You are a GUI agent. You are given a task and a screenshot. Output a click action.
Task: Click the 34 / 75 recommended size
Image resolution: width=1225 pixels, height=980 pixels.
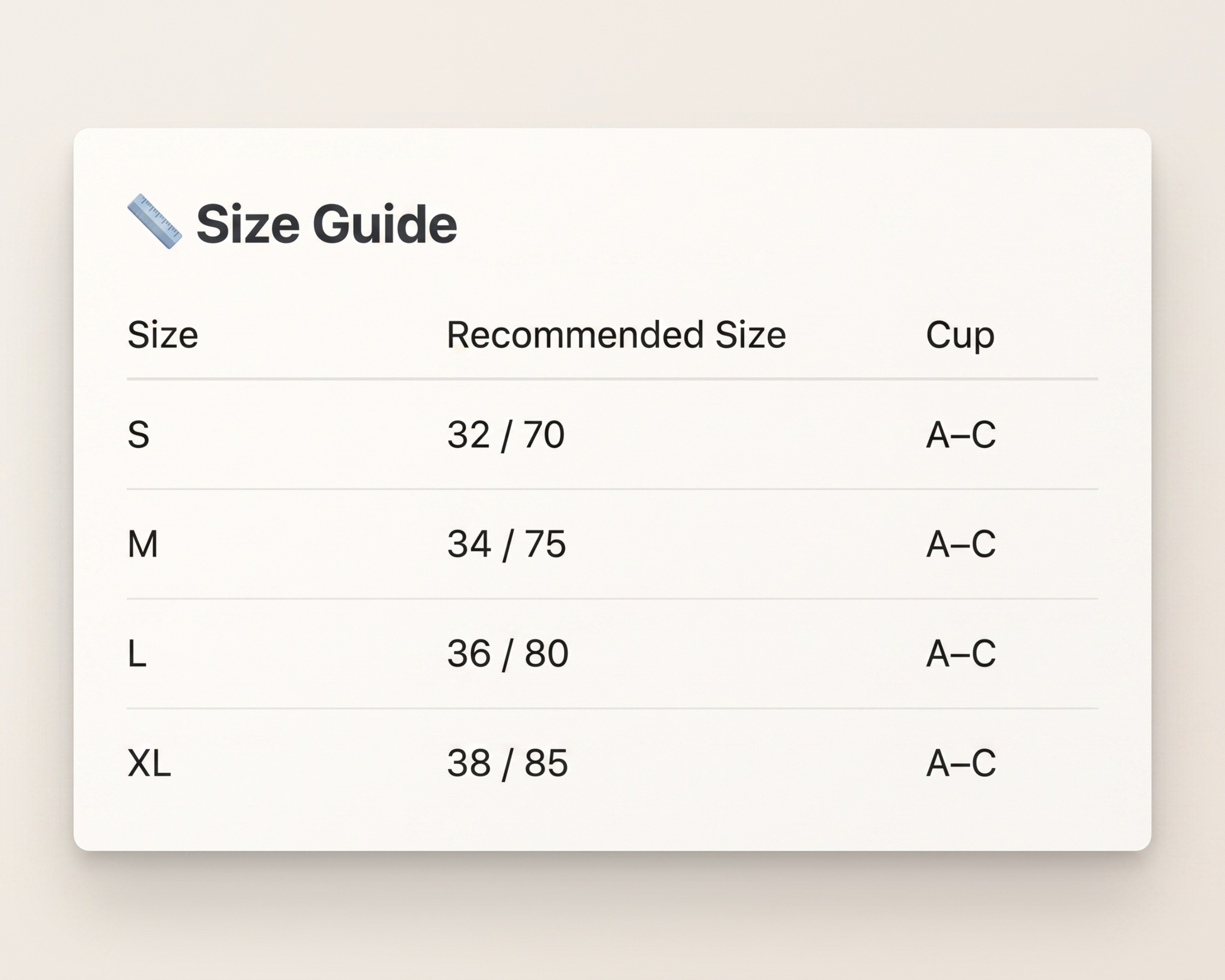tap(507, 545)
